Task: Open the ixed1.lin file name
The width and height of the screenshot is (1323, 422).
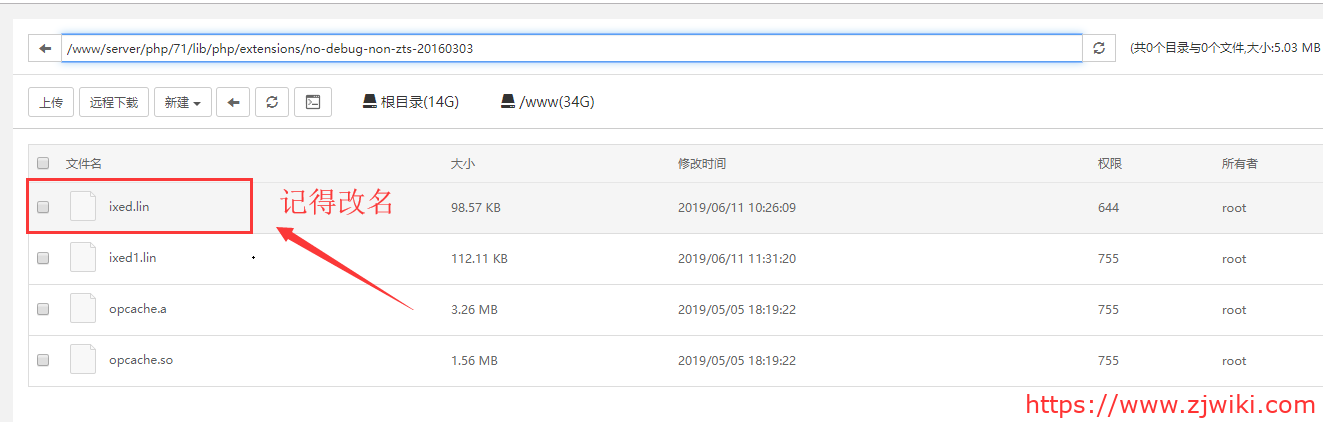Action: click(x=132, y=258)
